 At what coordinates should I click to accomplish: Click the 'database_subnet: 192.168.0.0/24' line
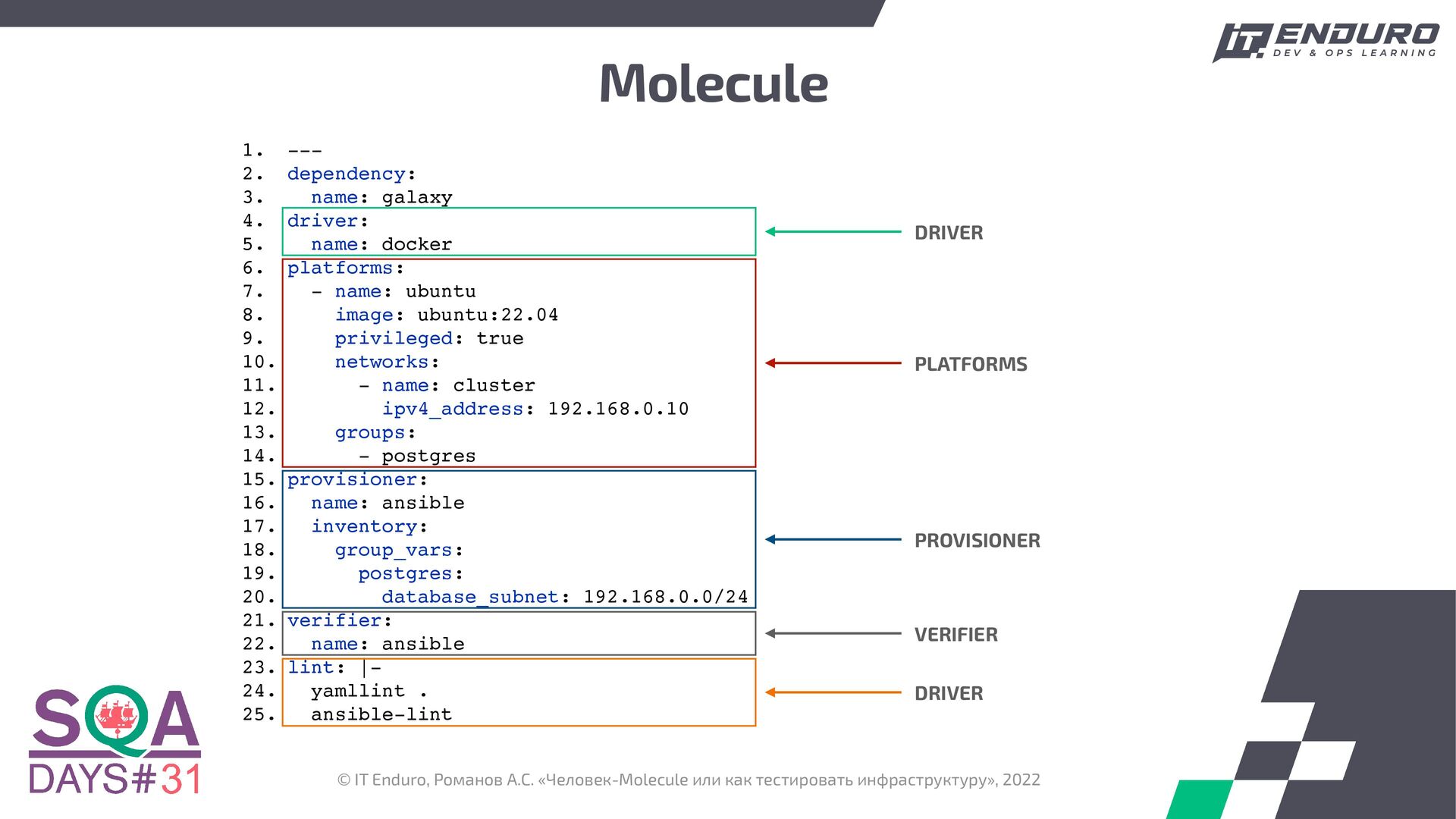tap(565, 597)
